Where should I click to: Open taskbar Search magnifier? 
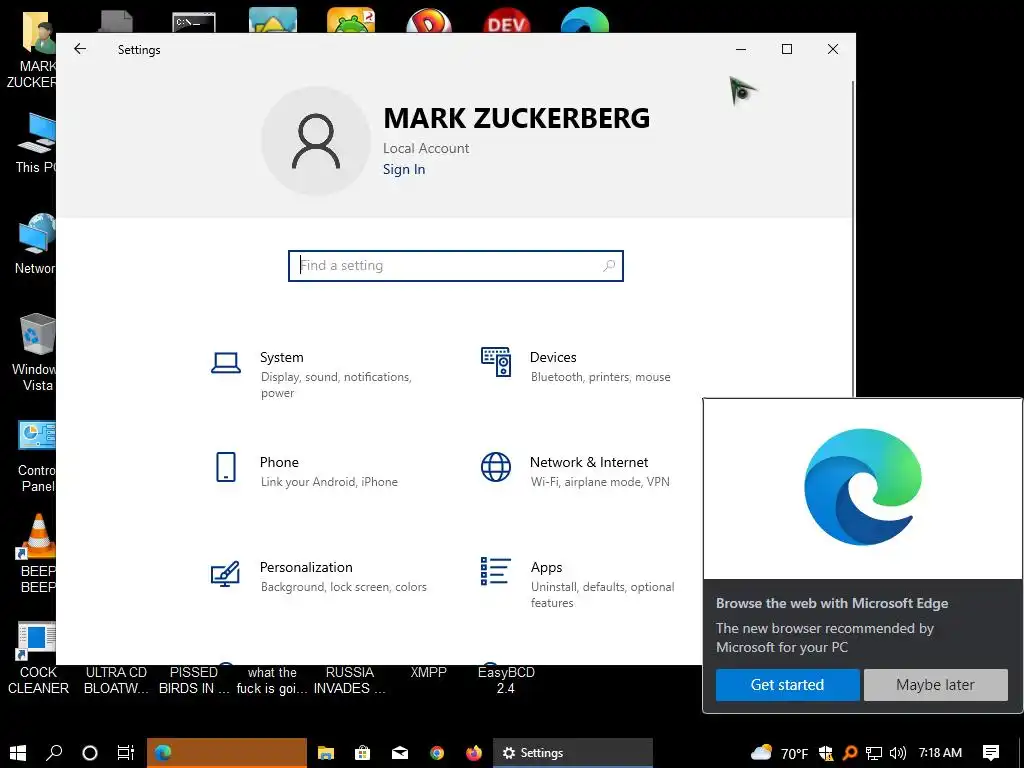[x=54, y=752]
